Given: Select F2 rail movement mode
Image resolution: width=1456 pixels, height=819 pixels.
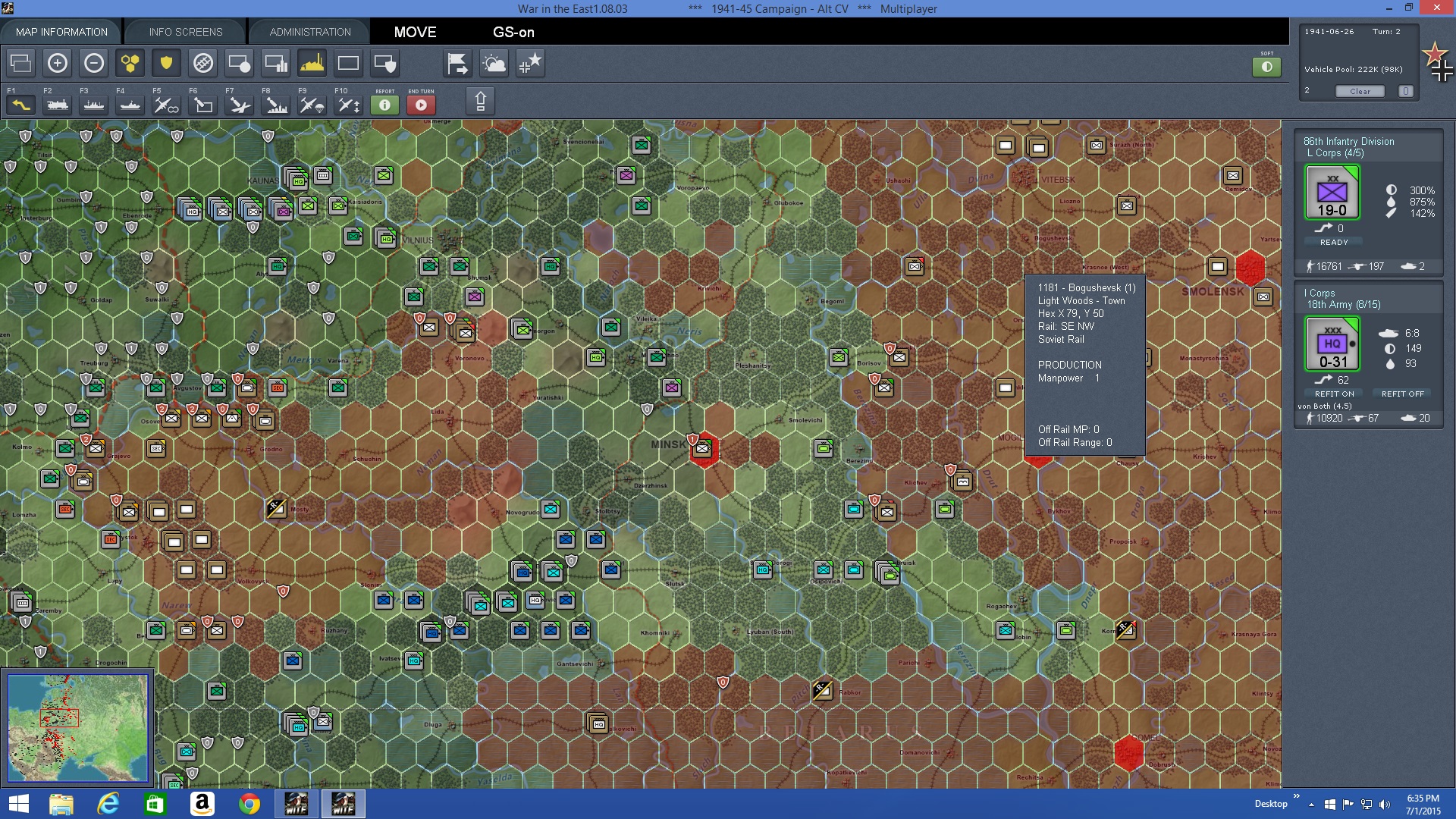Looking at the screenshot, I should click(x=58, y=105).
